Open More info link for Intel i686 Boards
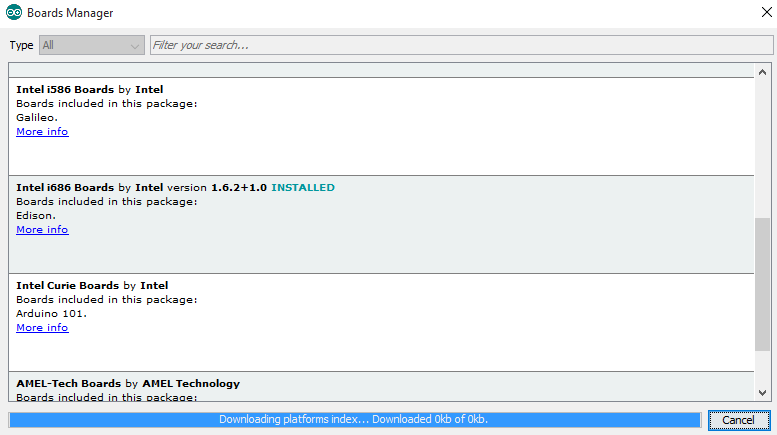Viewport: 777px width, 435px height. point(42,229)
